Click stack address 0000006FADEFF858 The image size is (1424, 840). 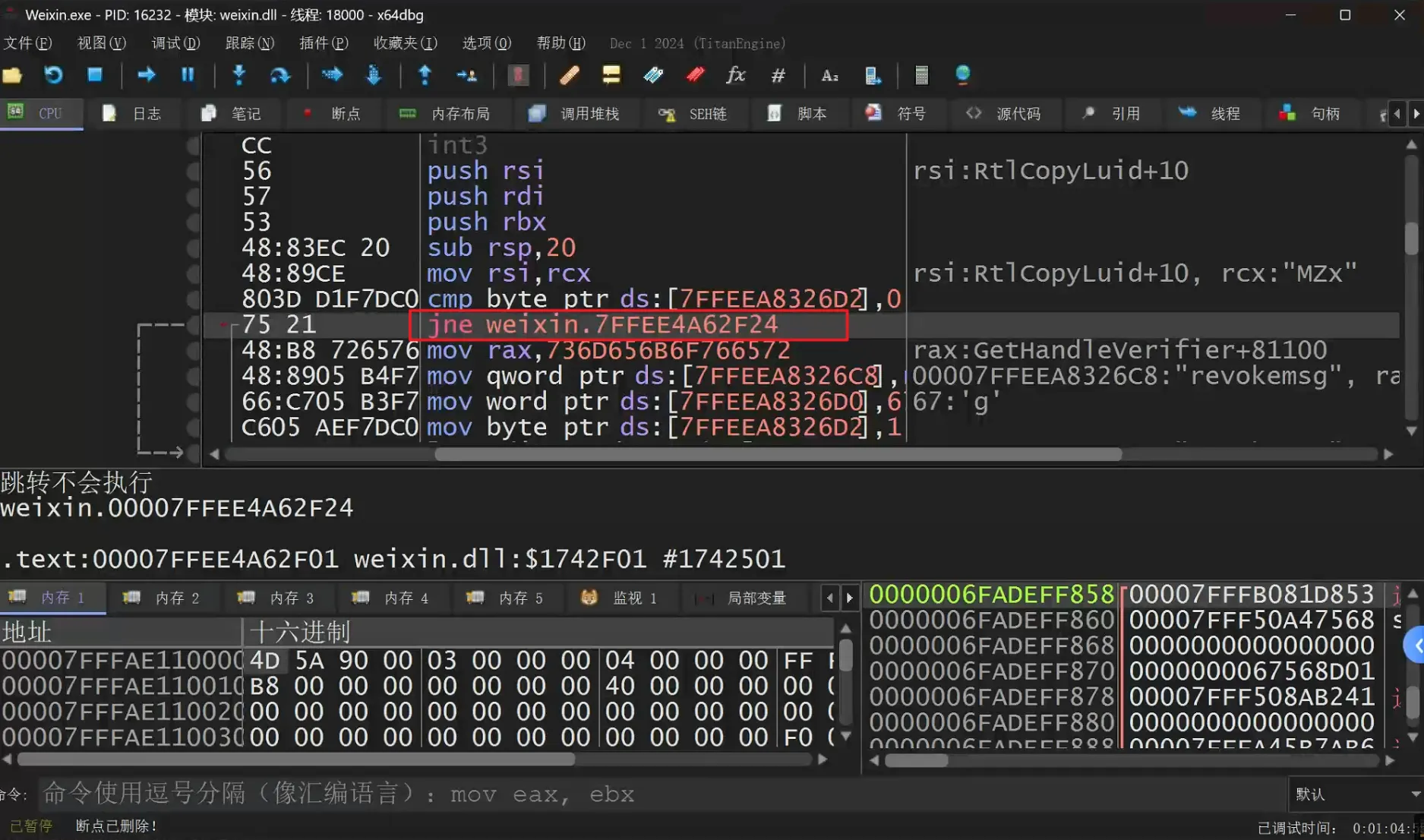pyautogui.click(x=991, y=595)
